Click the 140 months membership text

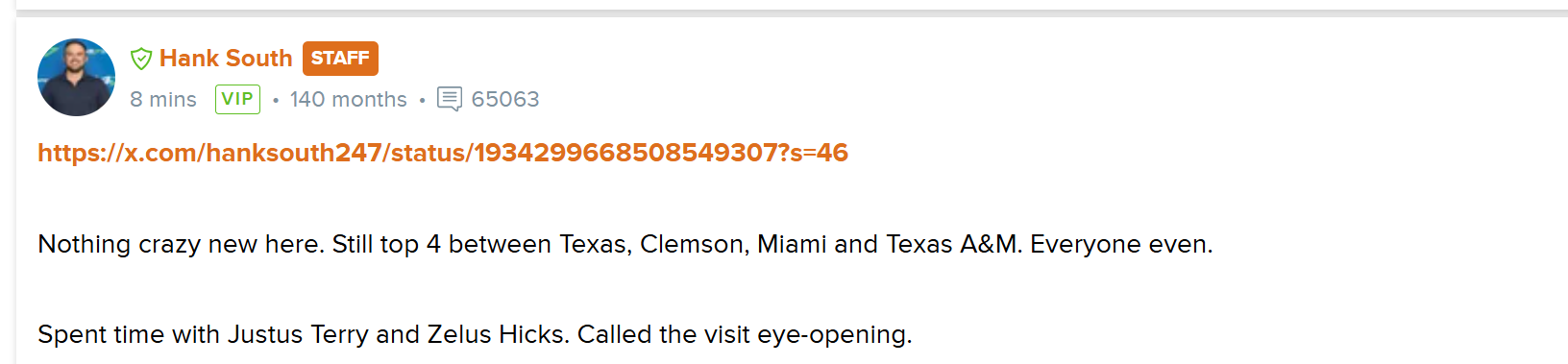349,100
